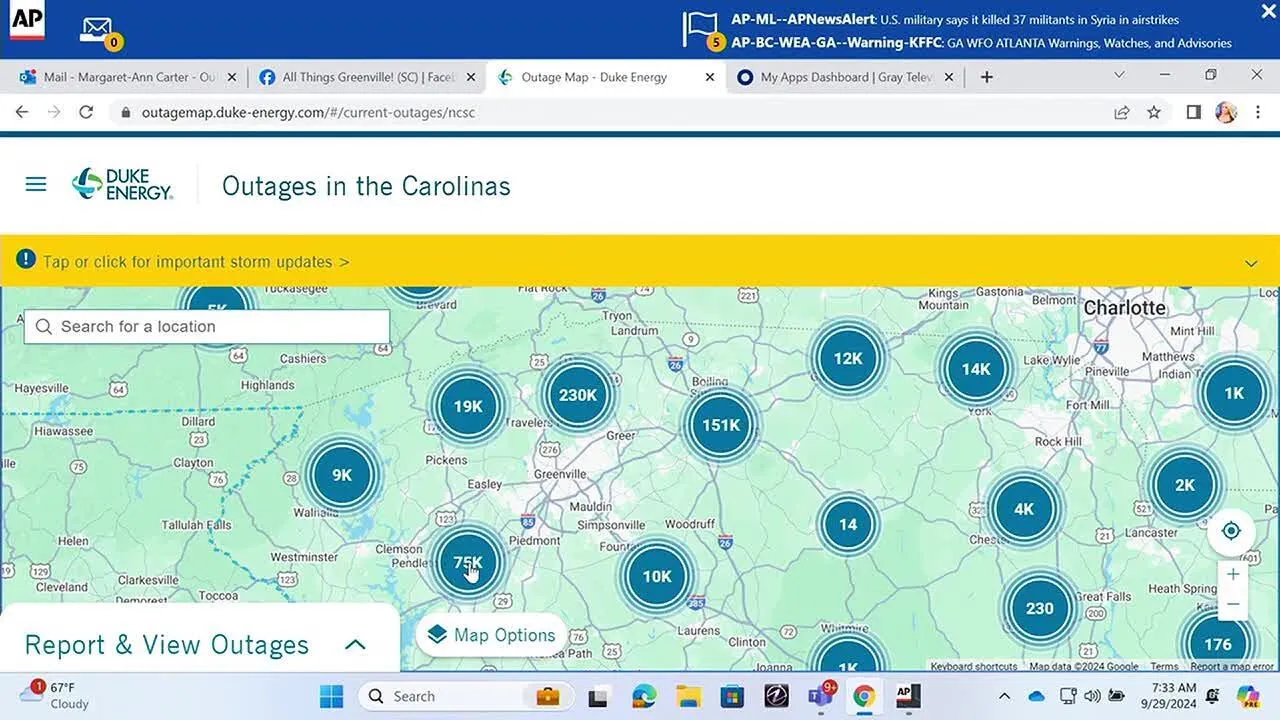Click the Charlotte city label on map

[1125, 307]
